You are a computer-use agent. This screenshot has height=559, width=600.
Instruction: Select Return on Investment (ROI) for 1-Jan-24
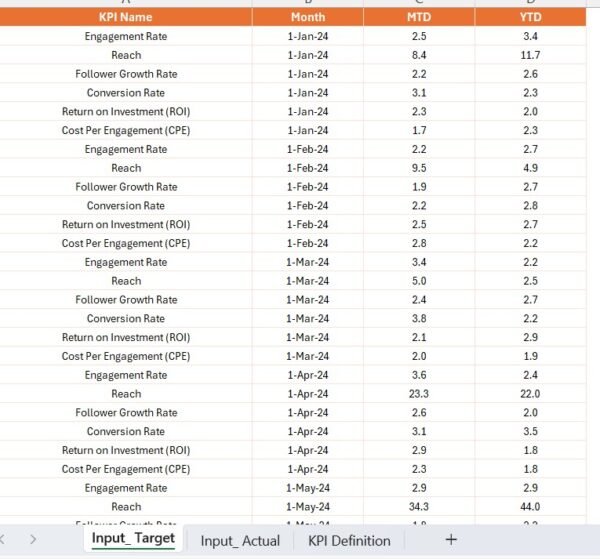click(126, 111)
